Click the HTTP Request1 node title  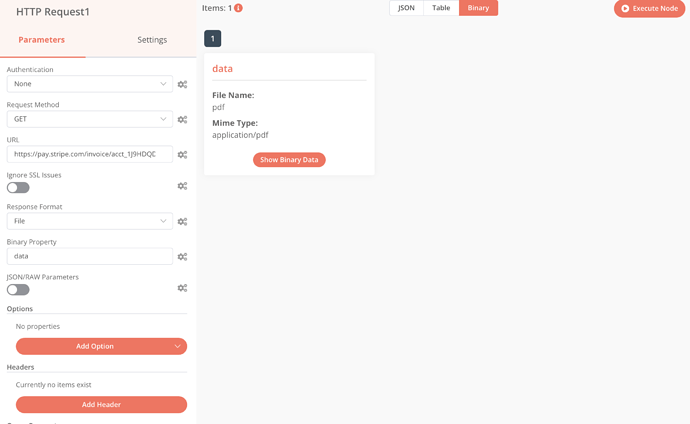pyautogui.click(x=53, y=12)
